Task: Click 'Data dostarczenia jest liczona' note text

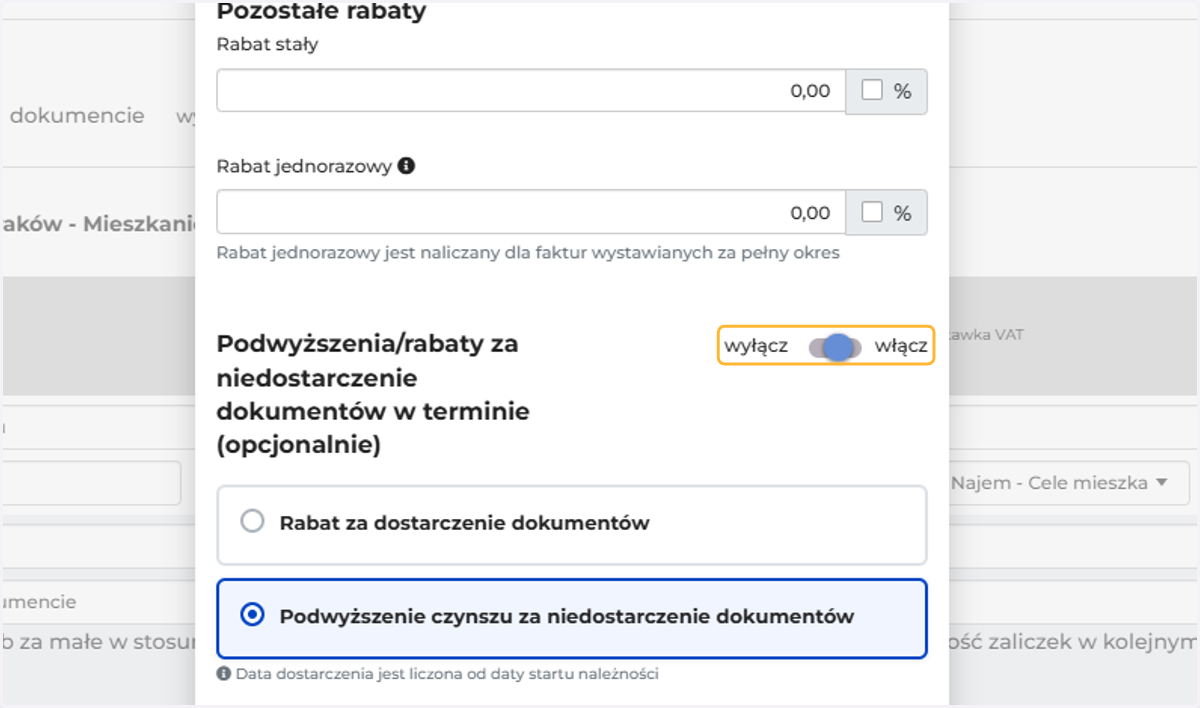Action: pos(447,674)
